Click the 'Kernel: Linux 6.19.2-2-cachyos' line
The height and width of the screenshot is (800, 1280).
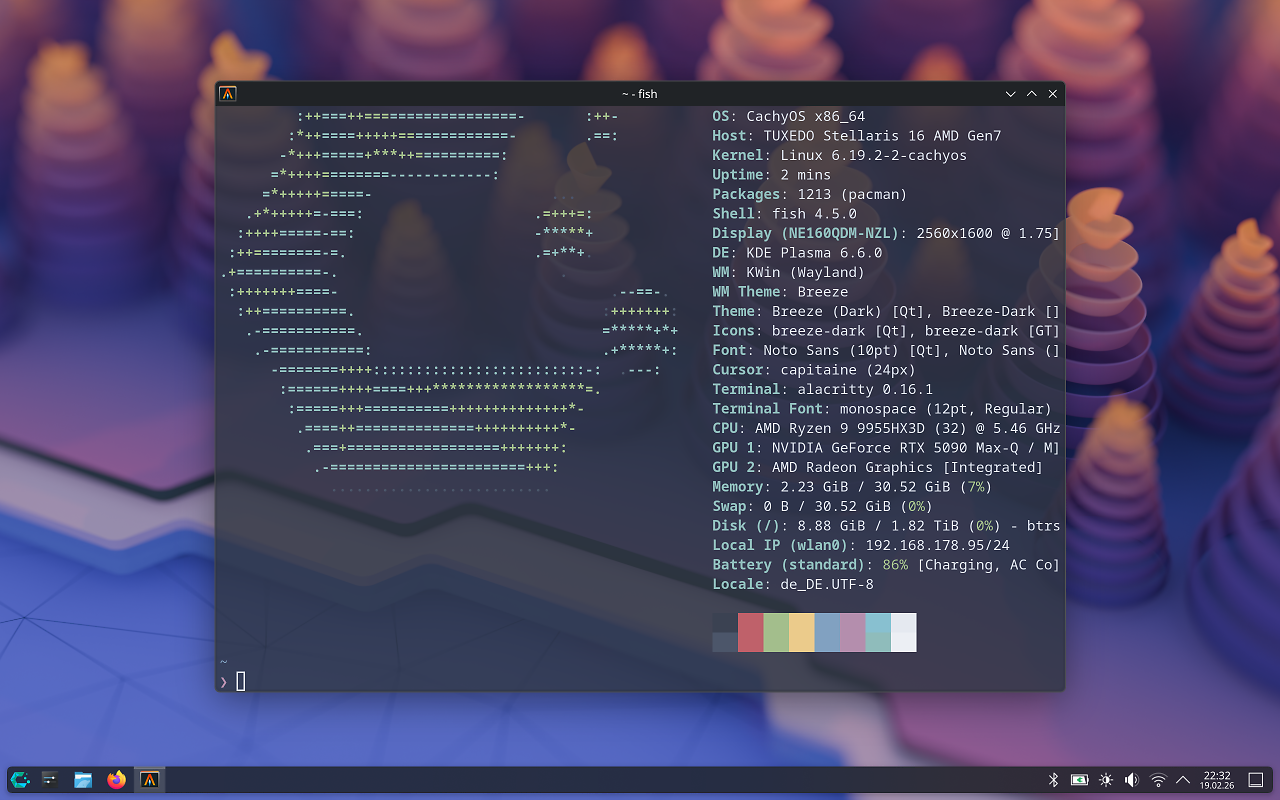(839, 155)
